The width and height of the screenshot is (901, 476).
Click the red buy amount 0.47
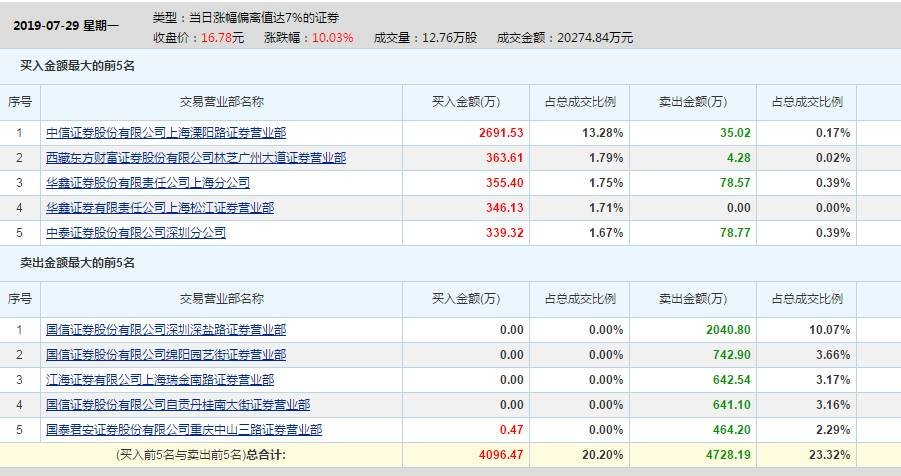pyautogui.click(x=511, y=430)
